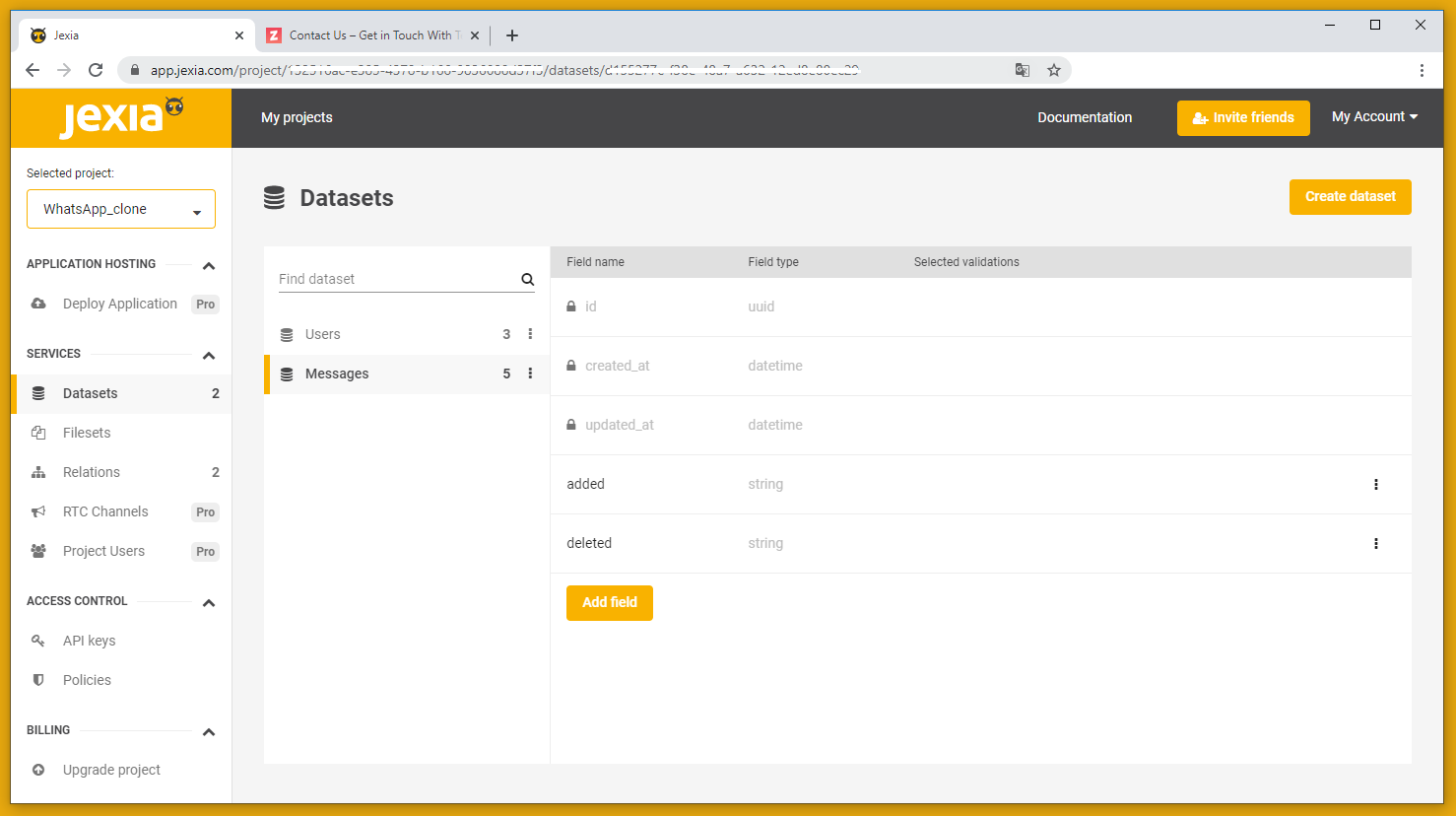Image resolution: width=1456 pixels, height=816 pixels.
Task: Click the Project Users group icon
Action: [x=38, y=551]
